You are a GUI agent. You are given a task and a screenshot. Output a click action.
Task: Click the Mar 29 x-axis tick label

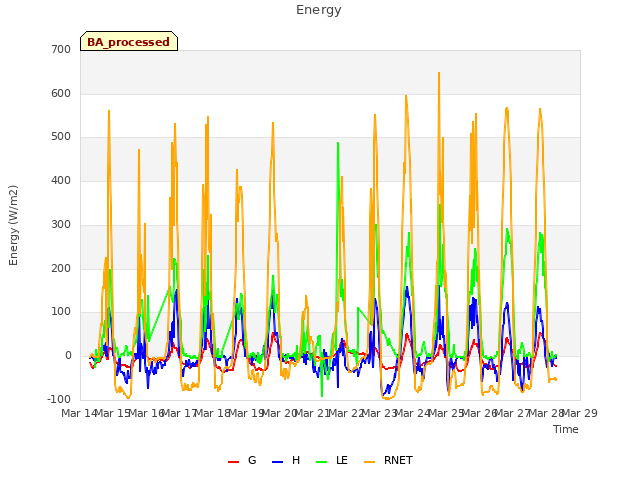coord(580,413)
